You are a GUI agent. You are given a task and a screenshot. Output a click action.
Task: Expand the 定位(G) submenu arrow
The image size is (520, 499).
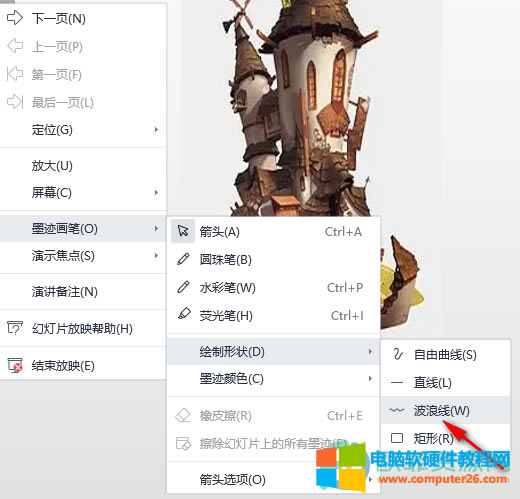point(156,129)
